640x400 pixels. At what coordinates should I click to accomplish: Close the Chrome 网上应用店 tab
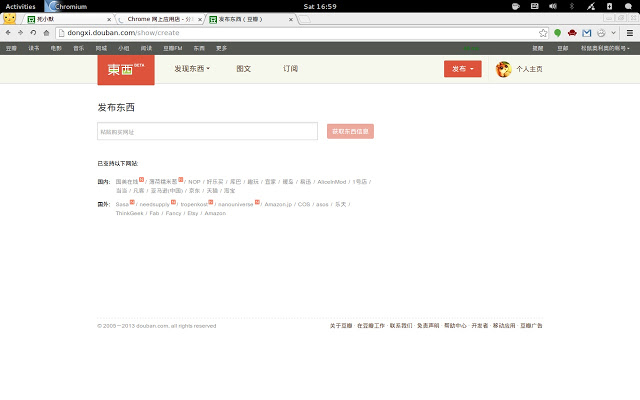pos(200,19)
